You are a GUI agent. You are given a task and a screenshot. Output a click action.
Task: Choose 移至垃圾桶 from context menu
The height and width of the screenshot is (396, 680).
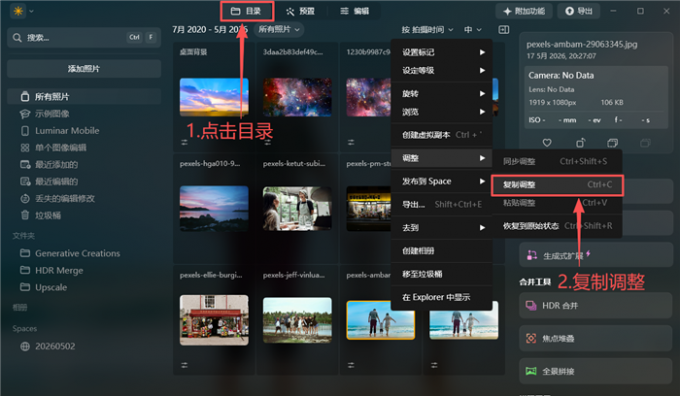click(x=441, y=274)
